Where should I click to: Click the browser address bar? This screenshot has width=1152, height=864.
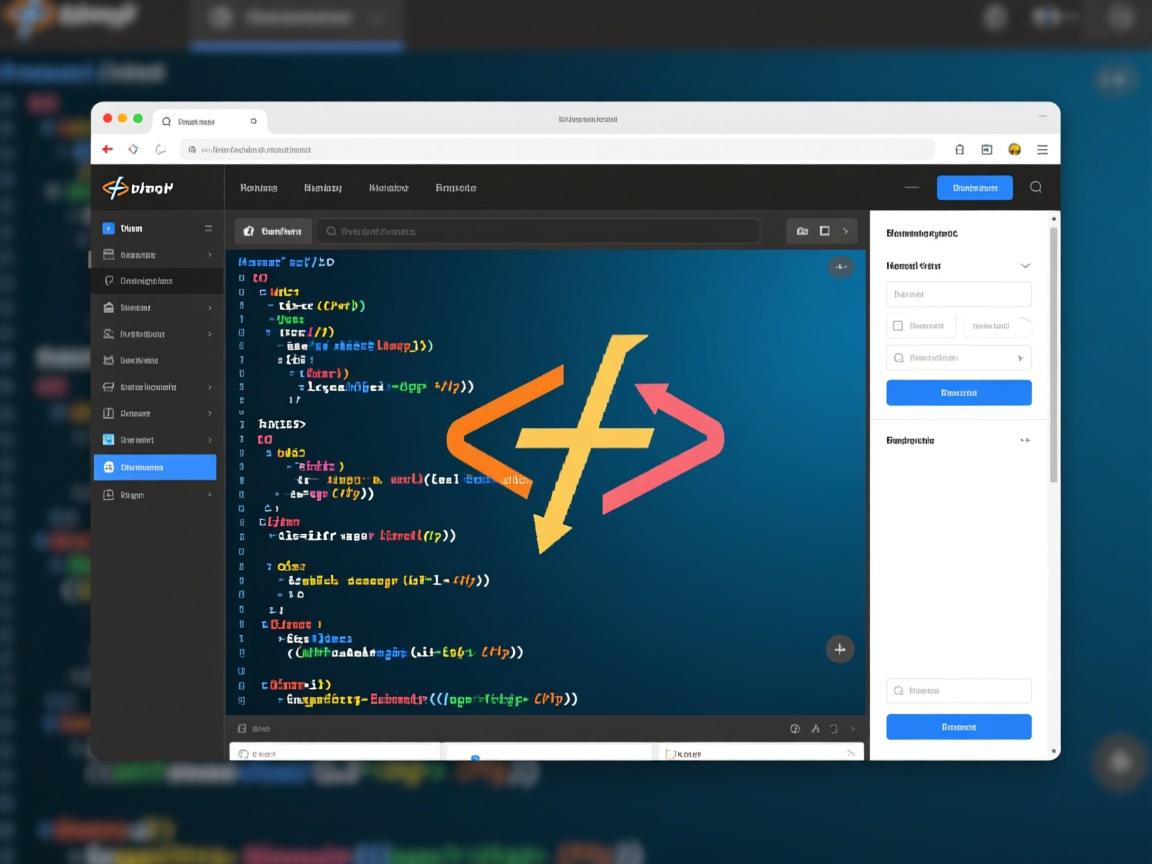click(555, 149)
